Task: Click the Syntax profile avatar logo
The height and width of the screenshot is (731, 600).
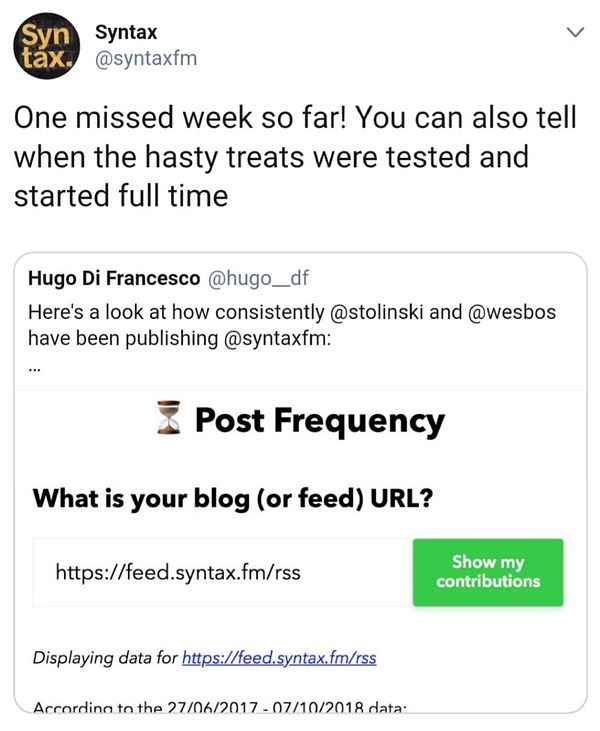Action: coord(44,46)
